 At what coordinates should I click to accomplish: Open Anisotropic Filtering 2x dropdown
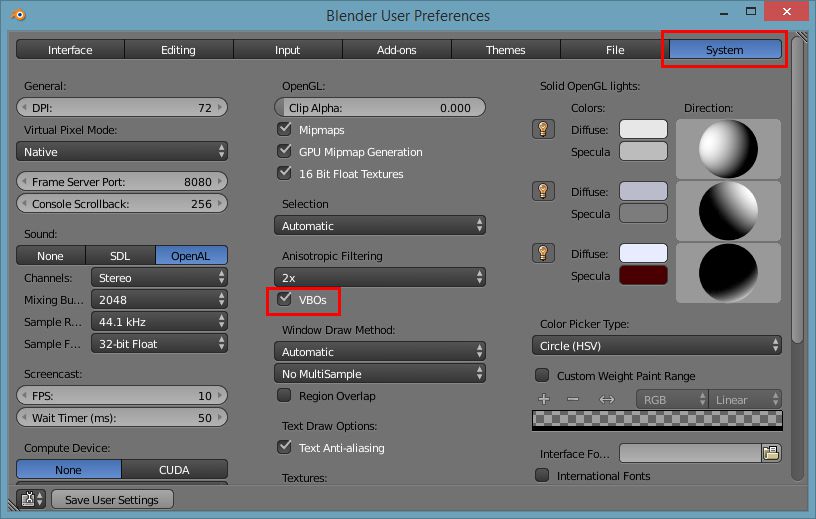pyautogui.click(x=380, y=277)
